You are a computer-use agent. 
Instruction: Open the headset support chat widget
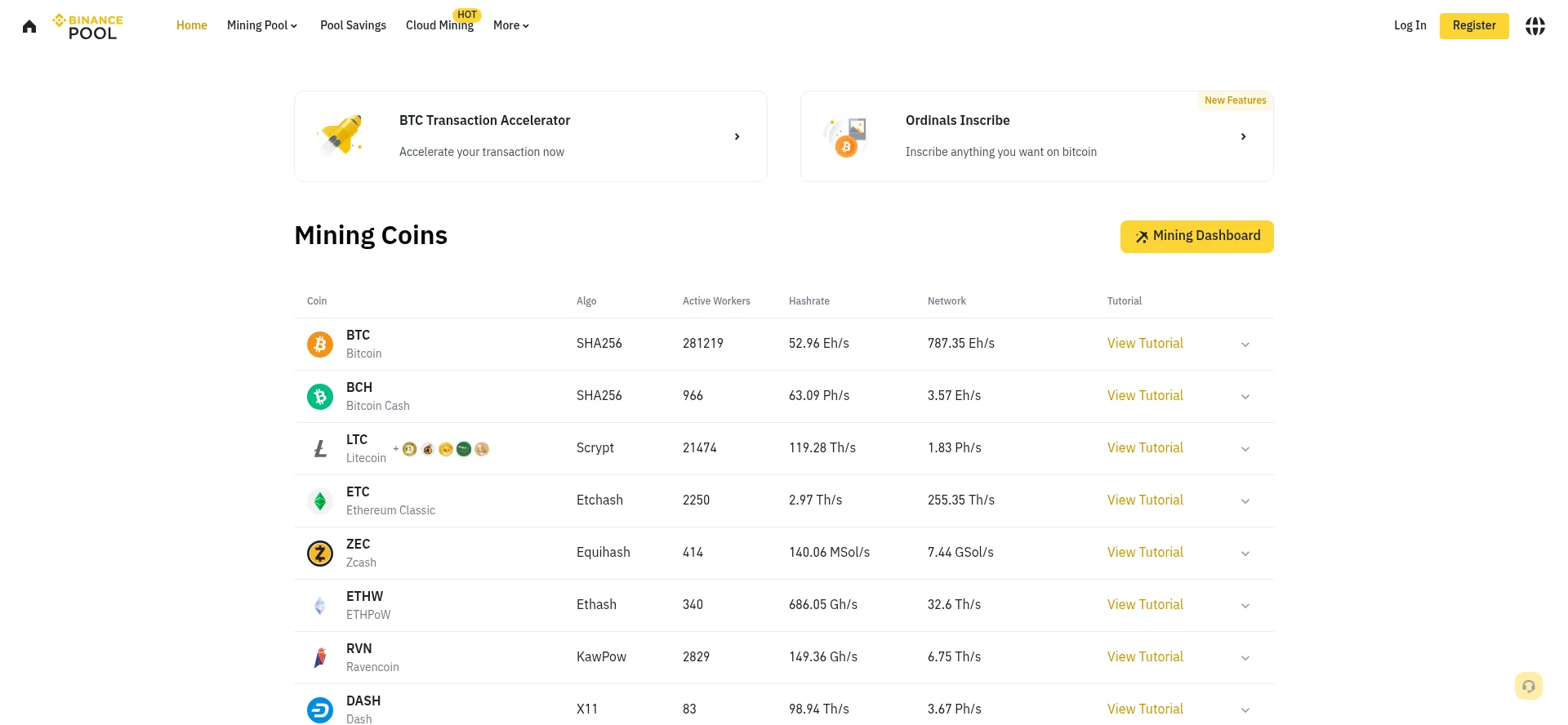1529,686
